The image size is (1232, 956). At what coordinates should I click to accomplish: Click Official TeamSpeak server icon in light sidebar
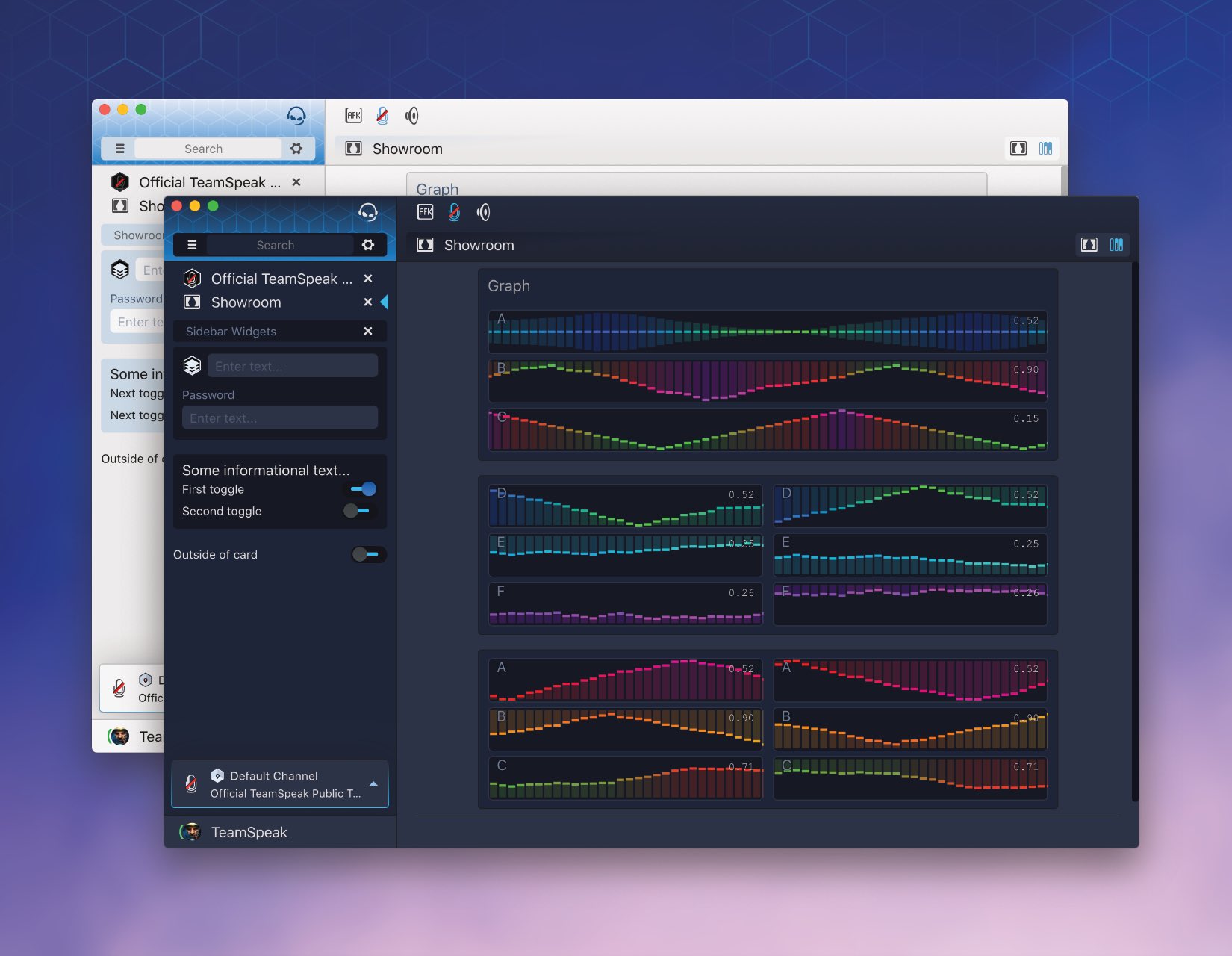click(x=120, y=182)
